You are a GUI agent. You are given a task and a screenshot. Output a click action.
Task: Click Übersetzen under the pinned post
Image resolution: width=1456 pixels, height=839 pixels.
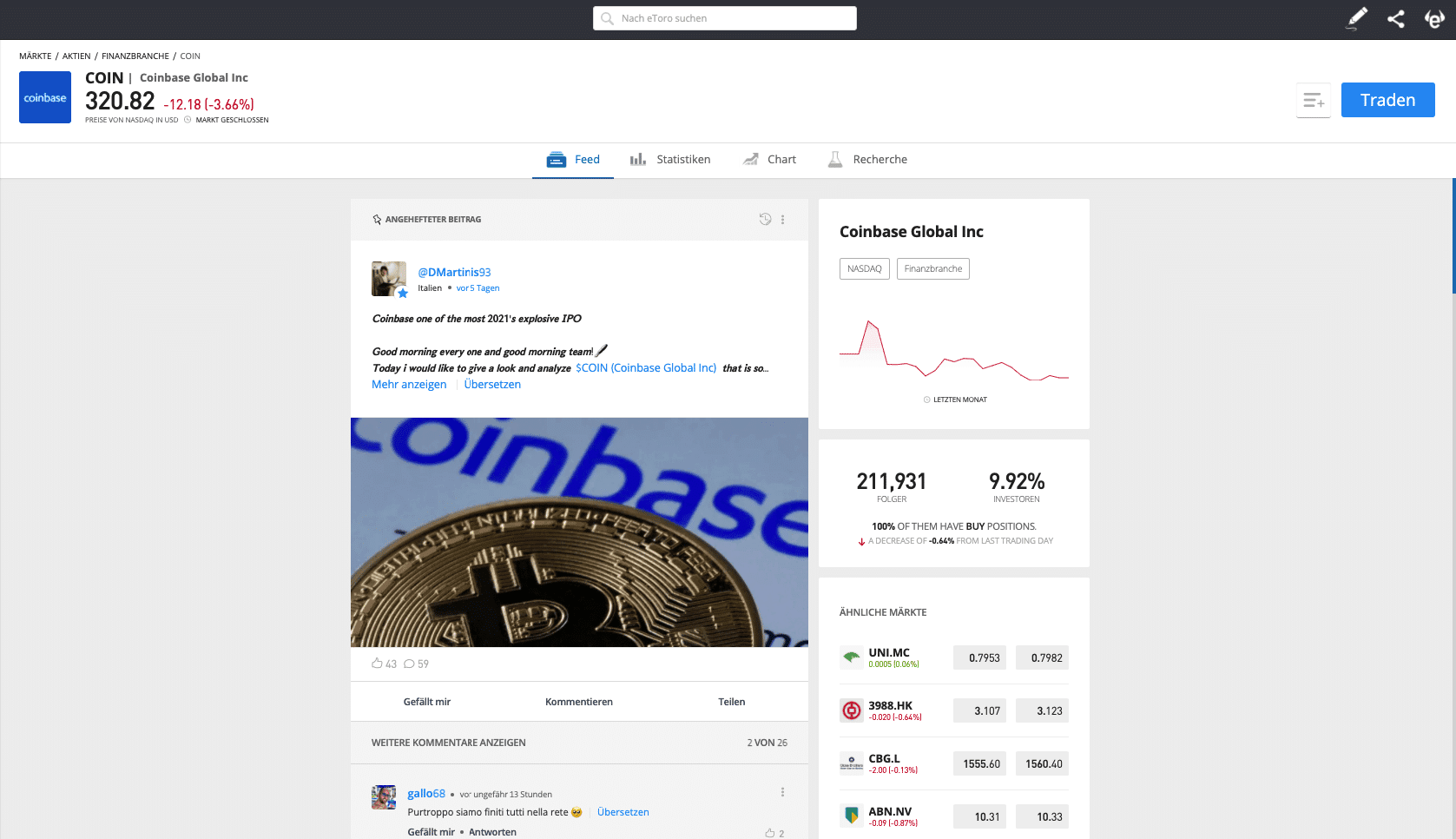click(492, 385)
